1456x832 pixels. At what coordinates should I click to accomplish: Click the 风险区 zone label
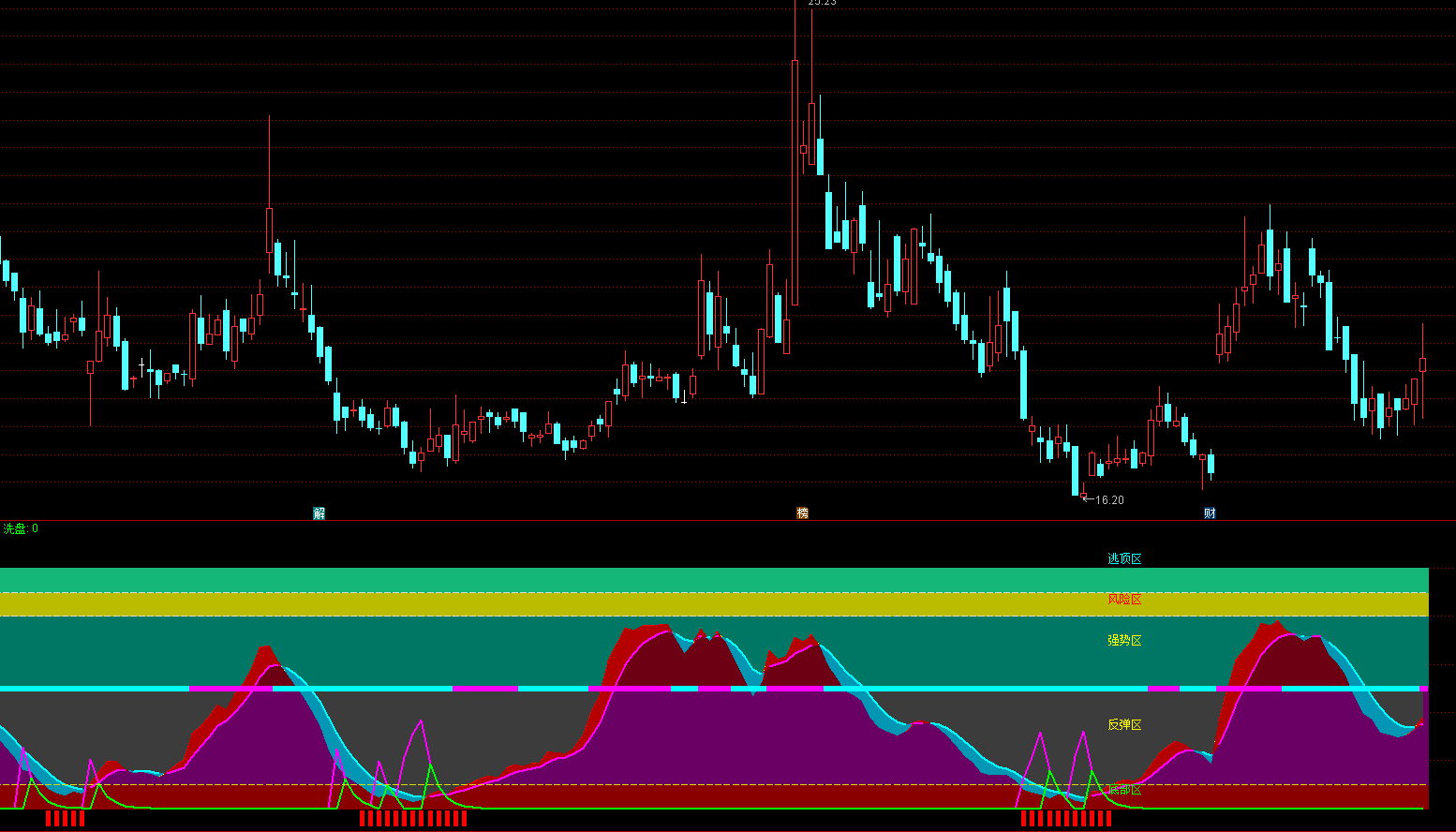point(1124,599)
